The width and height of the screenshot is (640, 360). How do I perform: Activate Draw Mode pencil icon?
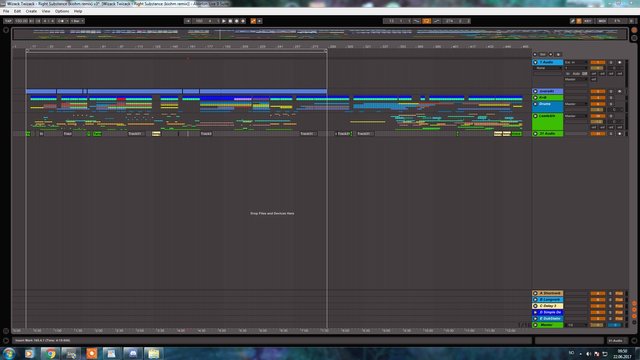572,21
